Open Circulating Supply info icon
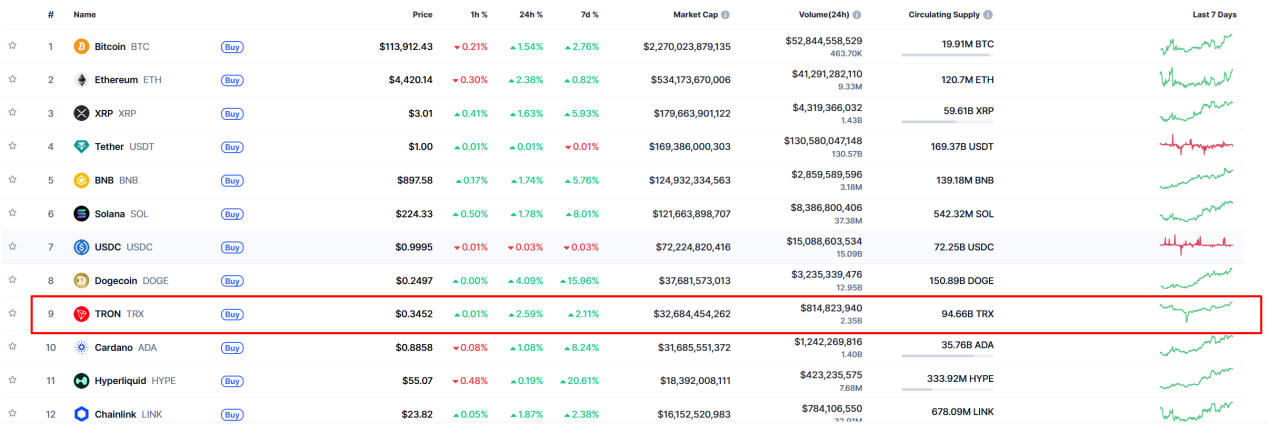This screenshot has height=424, width=1269. (988, 15)
